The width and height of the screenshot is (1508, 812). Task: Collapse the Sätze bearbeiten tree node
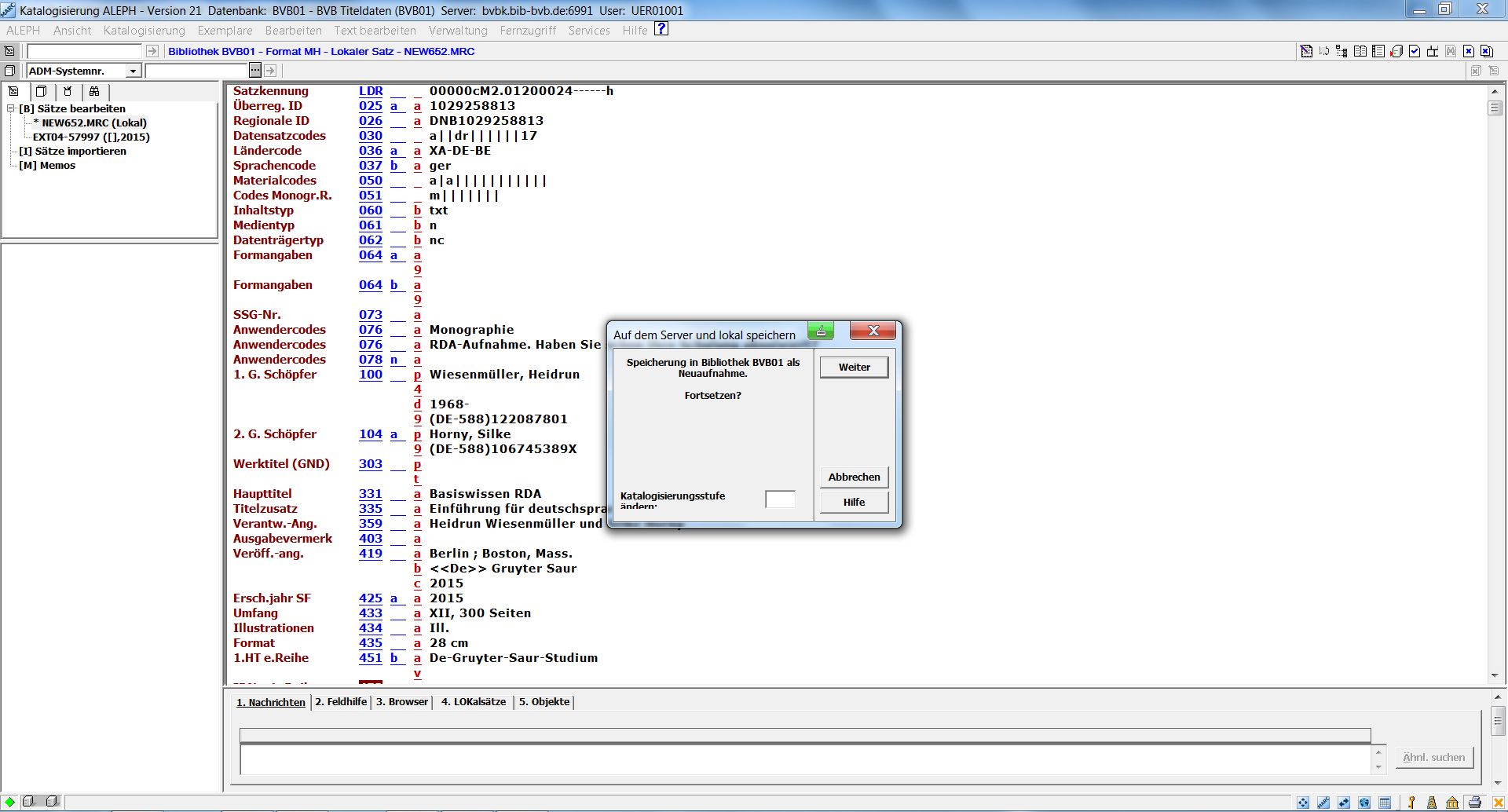11,109
